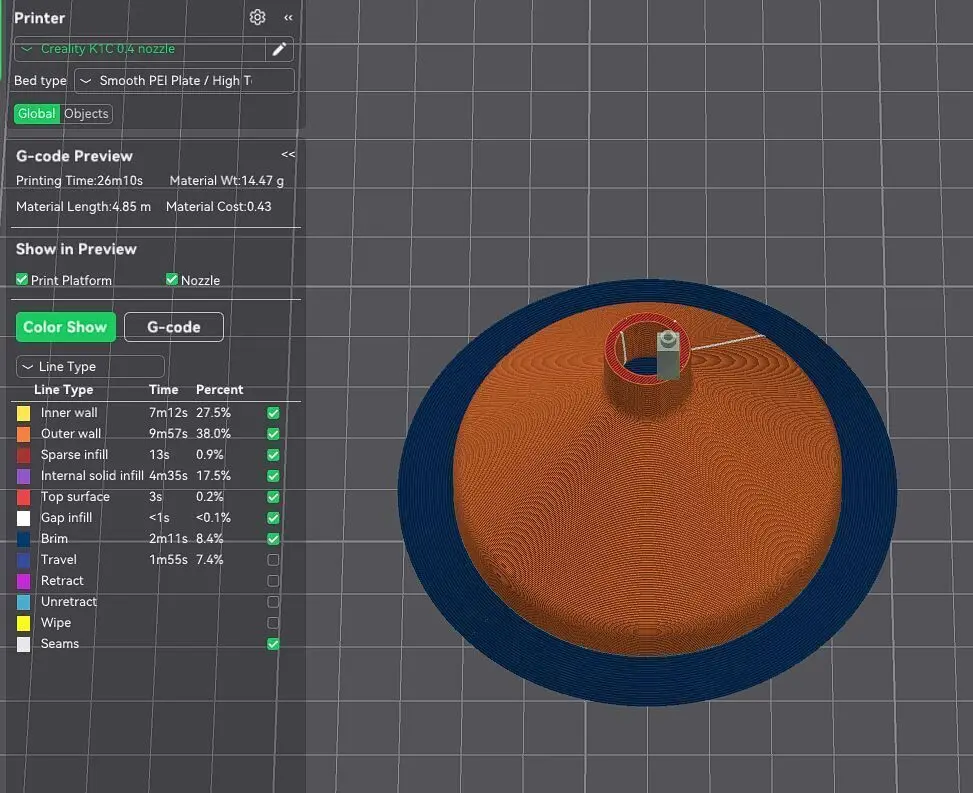
Task: Click the yellow Inner wall color swatch
Action: (x=24, y=413)
